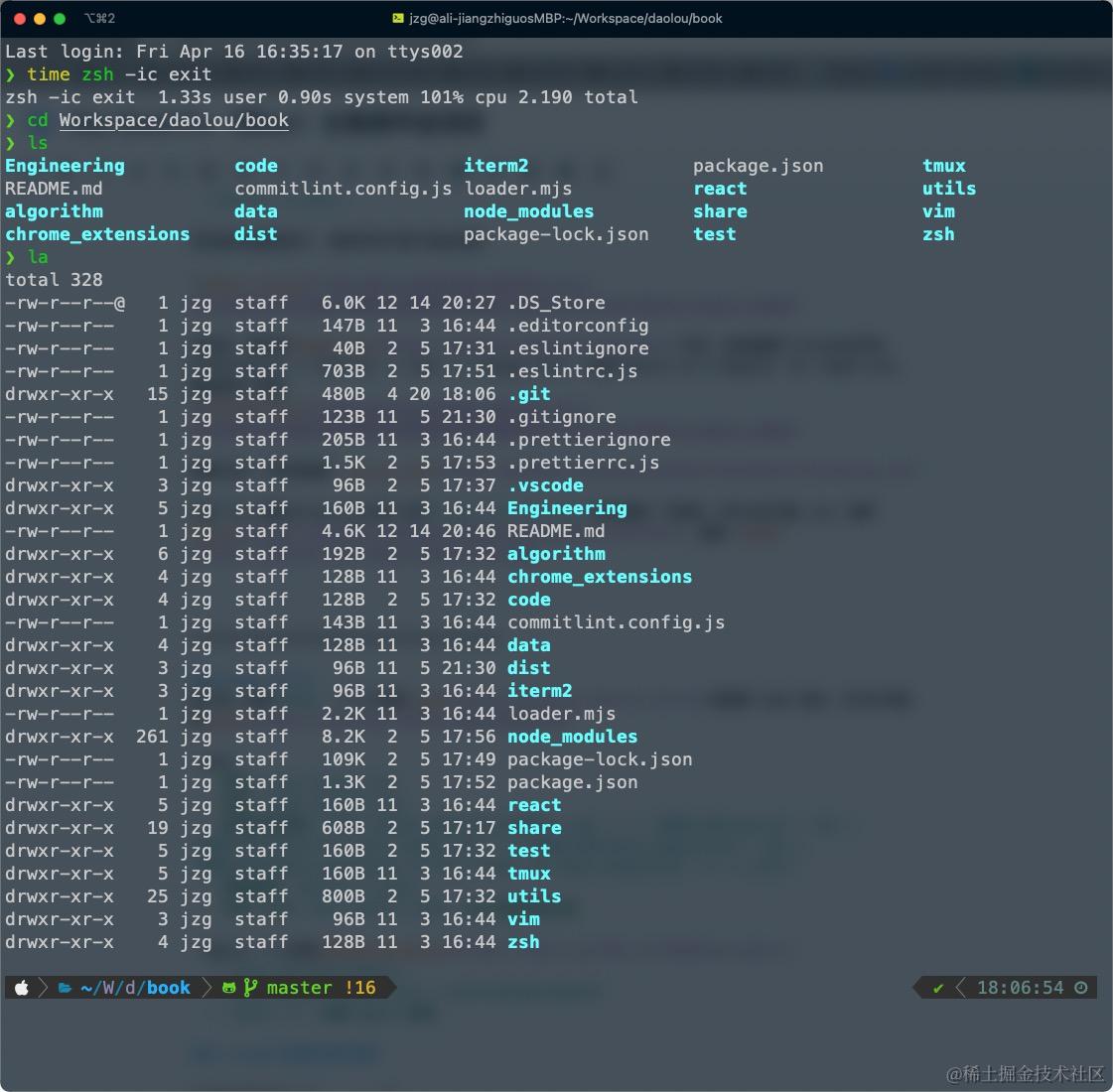Click the red close window button
The height and width of the screenshot is (1092, 1113).
(x=20, y=19)
